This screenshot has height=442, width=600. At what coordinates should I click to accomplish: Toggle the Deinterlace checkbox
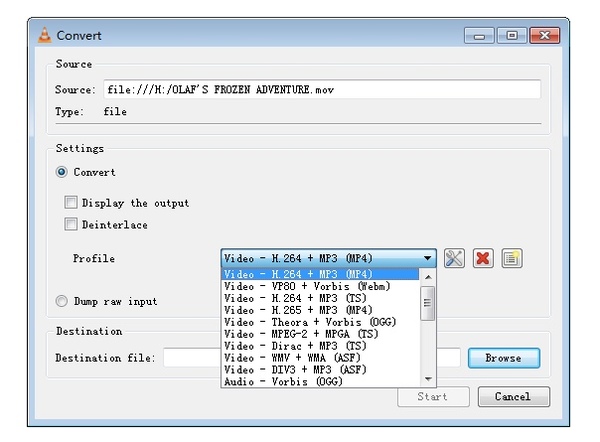(x=71, y=224)
